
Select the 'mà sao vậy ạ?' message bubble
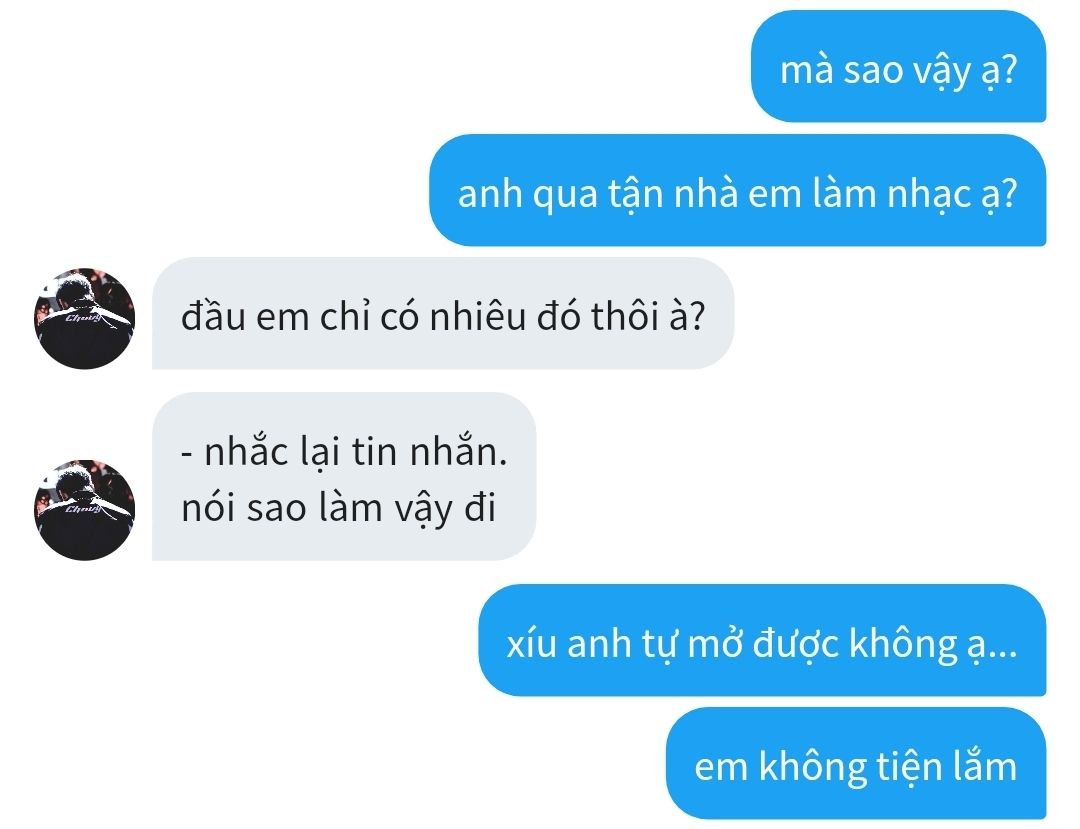tap(898, 67)
